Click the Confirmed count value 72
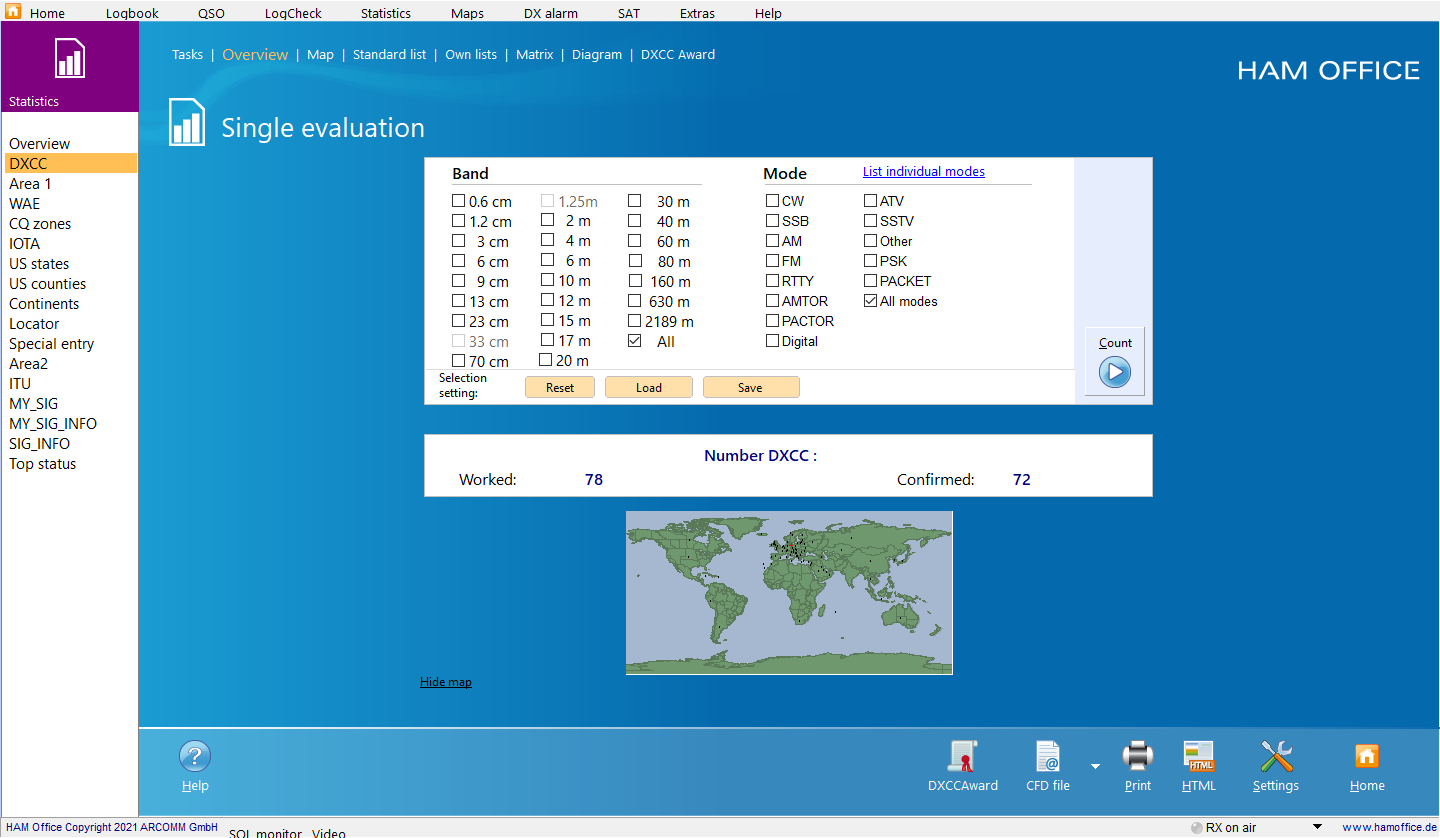1440x838 pixels. pos(1022,480)
